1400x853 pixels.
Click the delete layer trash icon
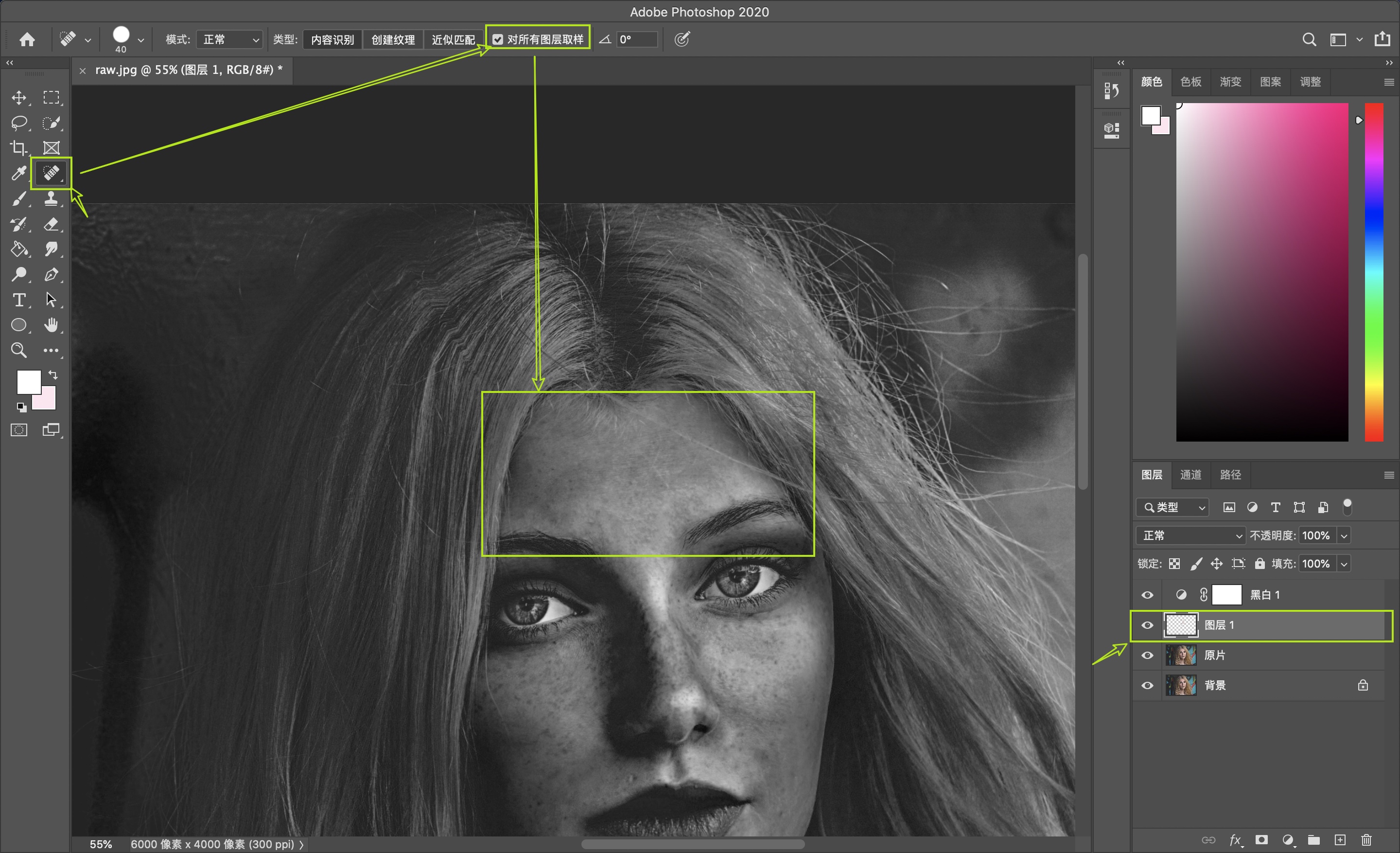[x=1366, y=840]
